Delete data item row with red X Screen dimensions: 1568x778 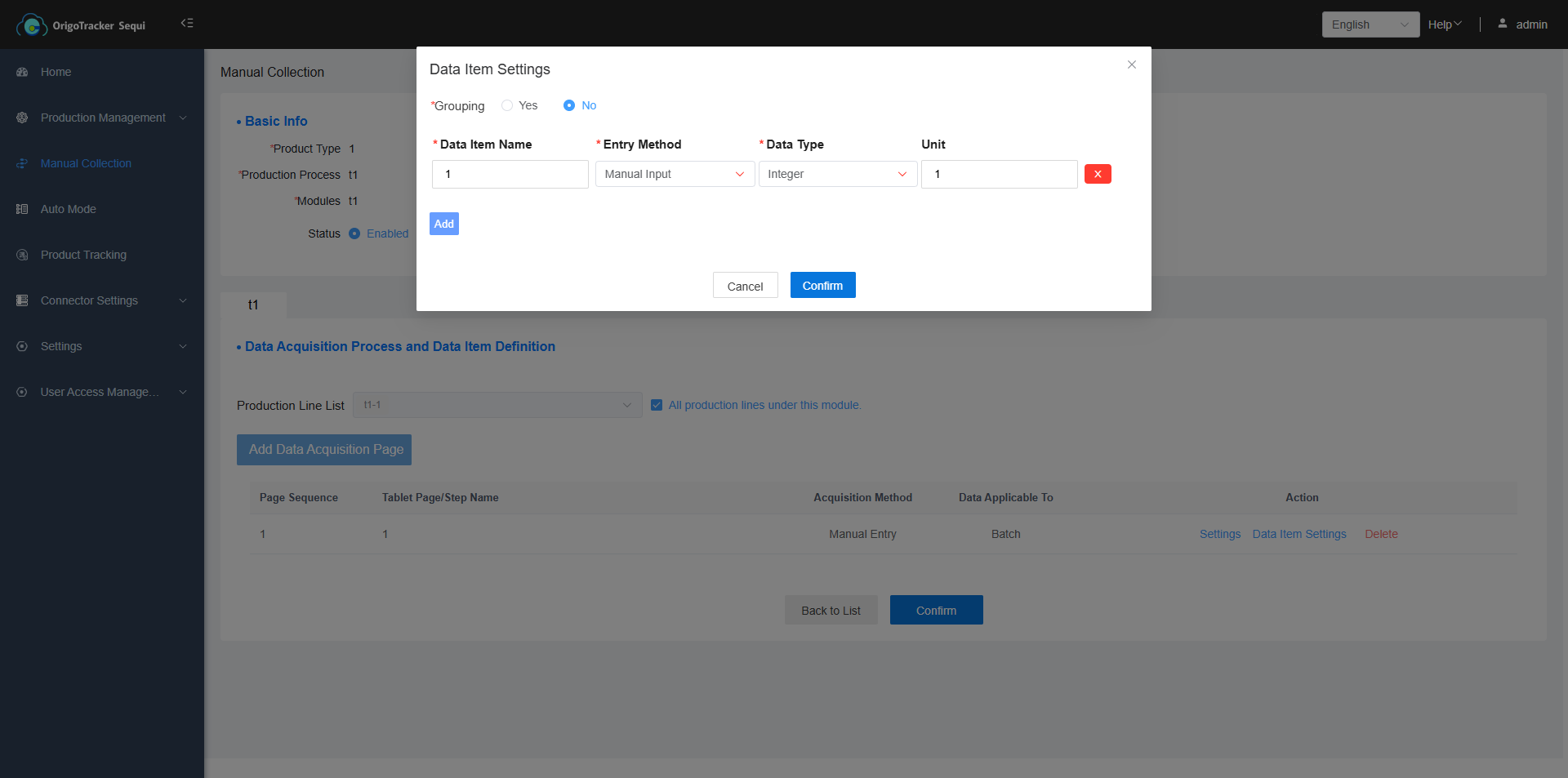click(1098, 174)
